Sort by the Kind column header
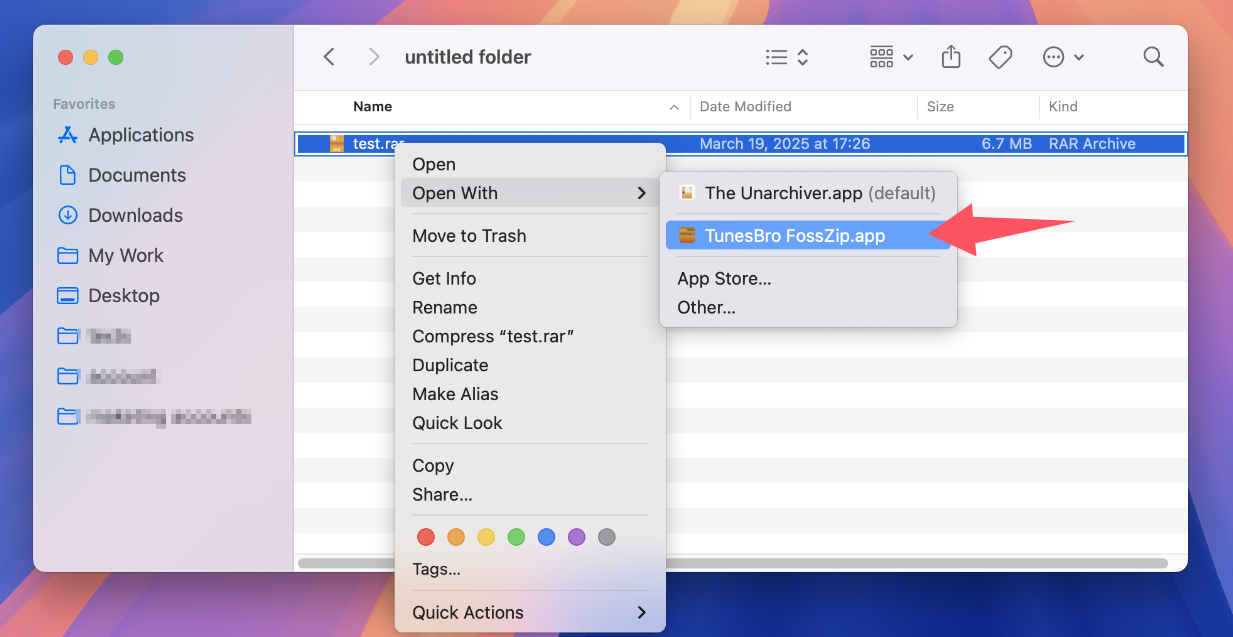This screenshot has height=637, width=1233. pyautogui.click(x=1063, y=106)
